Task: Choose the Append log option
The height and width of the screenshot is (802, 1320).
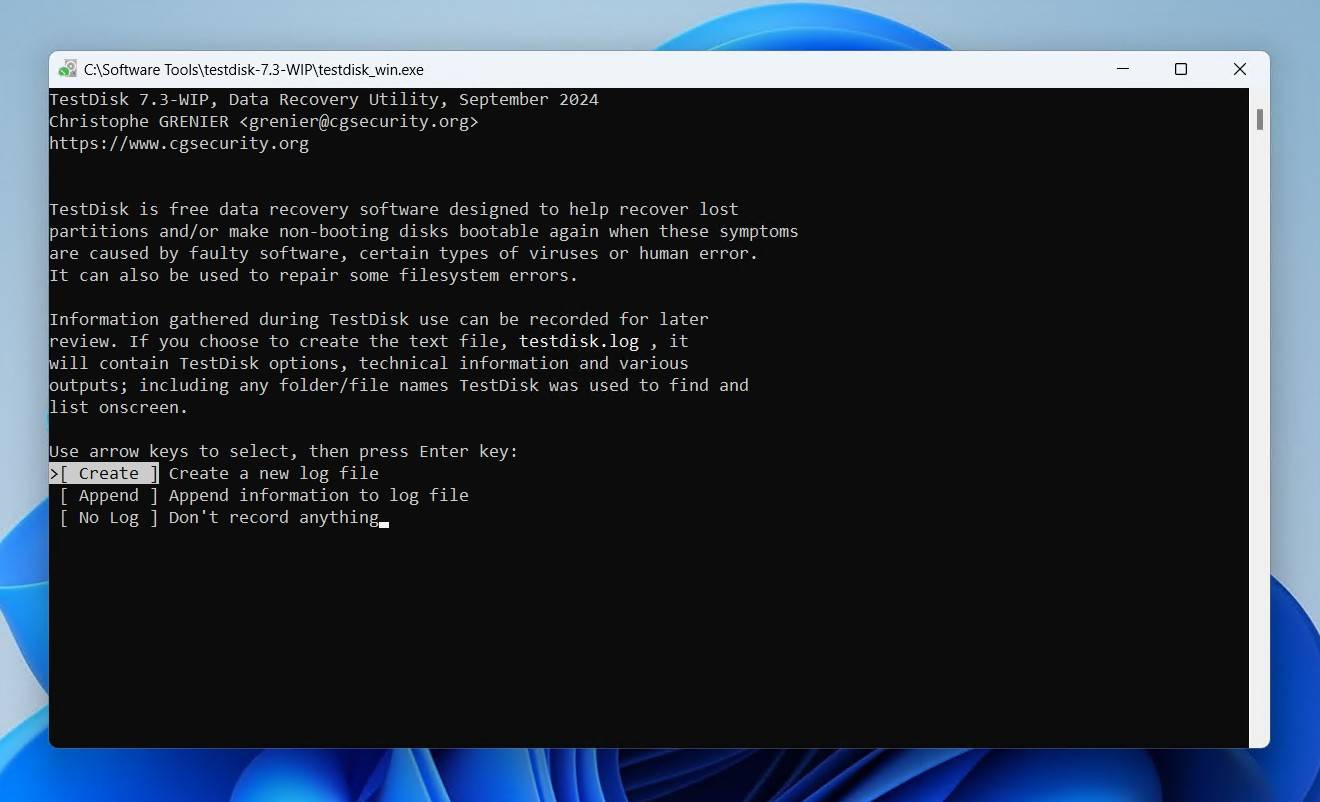Action: (109, 495)
